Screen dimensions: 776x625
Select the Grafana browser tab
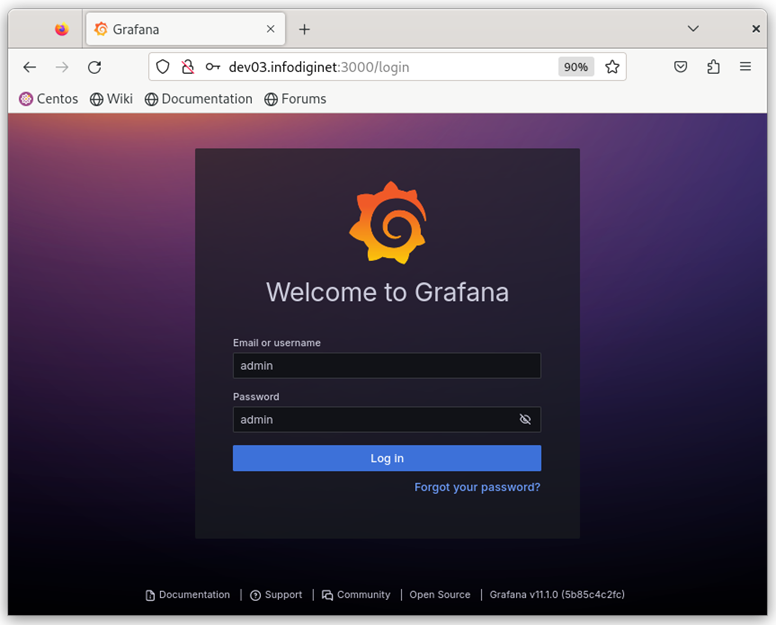tap(185, 29)
